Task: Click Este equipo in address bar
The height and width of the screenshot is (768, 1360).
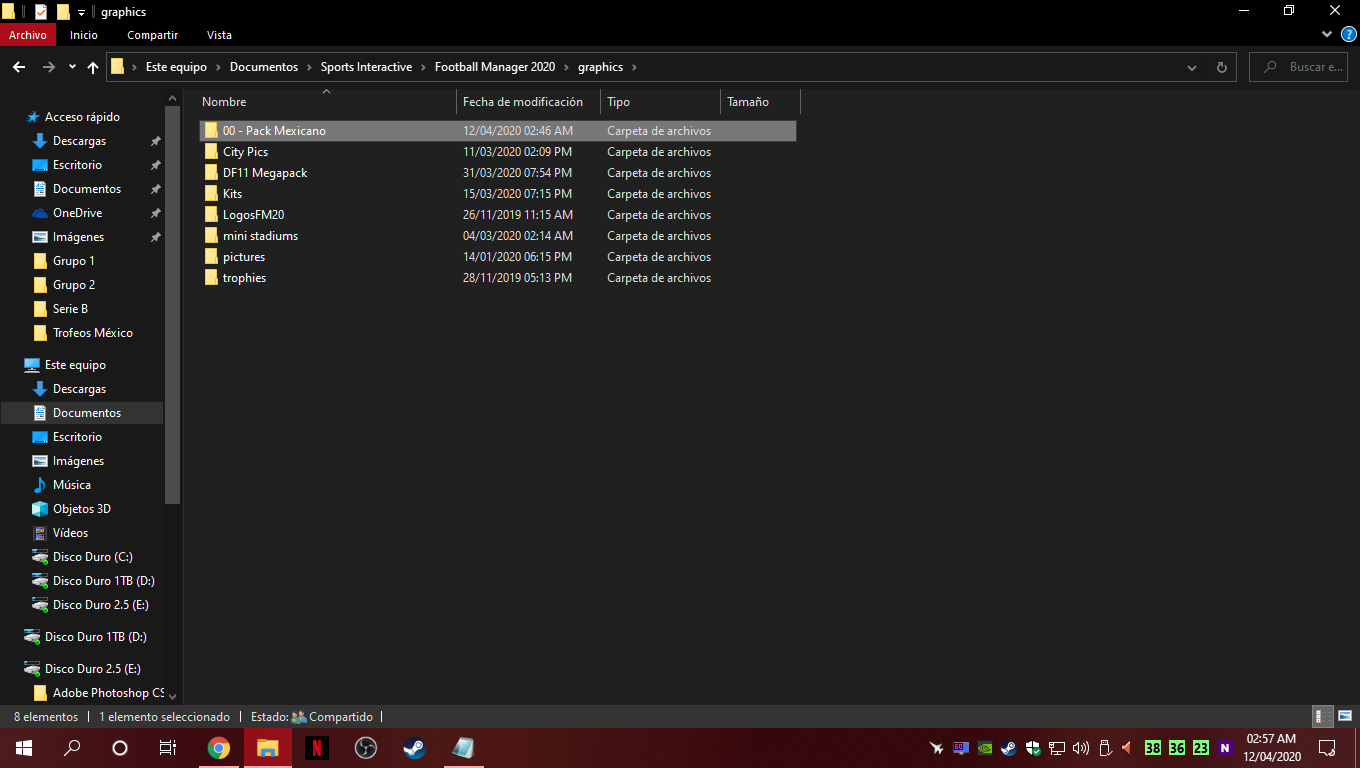Action: pyautogui.click(x=176, y=67)
